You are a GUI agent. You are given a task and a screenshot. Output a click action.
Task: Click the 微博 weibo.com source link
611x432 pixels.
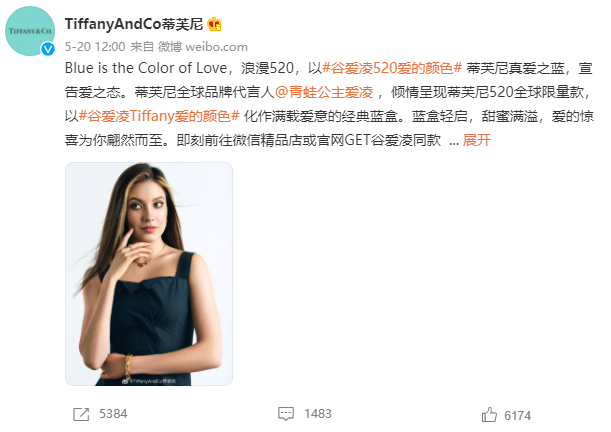[203, 47]
